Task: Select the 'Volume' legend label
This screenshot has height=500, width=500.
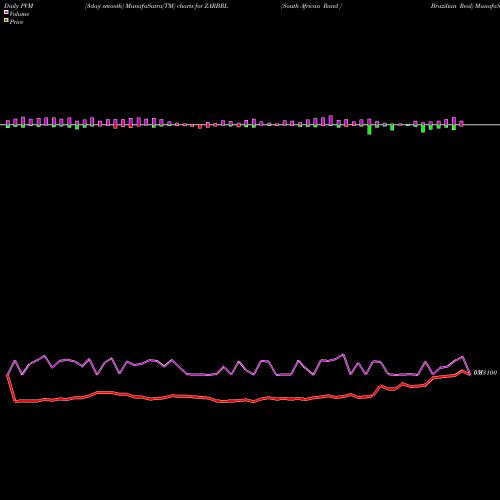Action: point(19,14)
